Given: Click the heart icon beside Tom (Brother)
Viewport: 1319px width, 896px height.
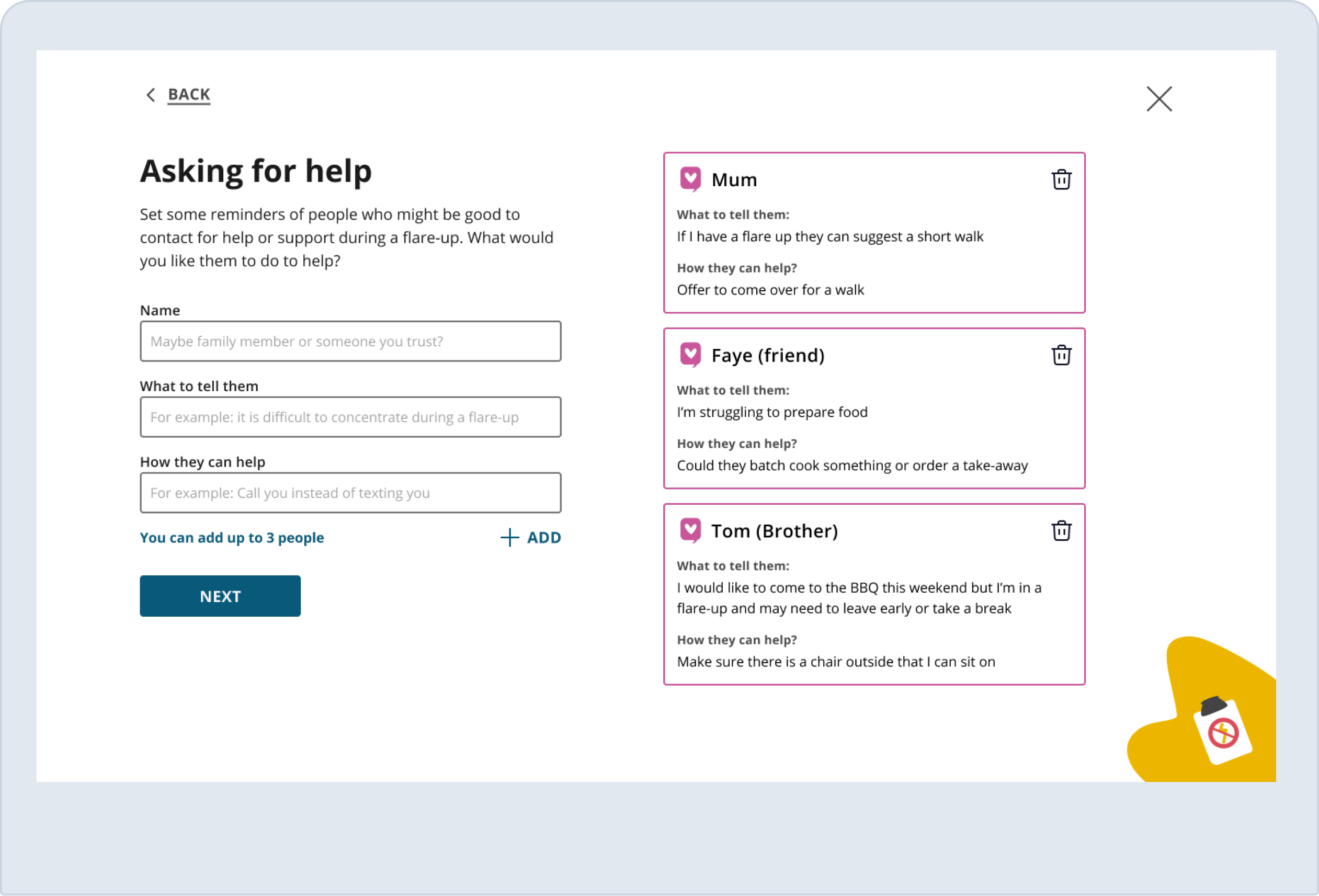Looking at the screenshot, I should pos(690,530).
